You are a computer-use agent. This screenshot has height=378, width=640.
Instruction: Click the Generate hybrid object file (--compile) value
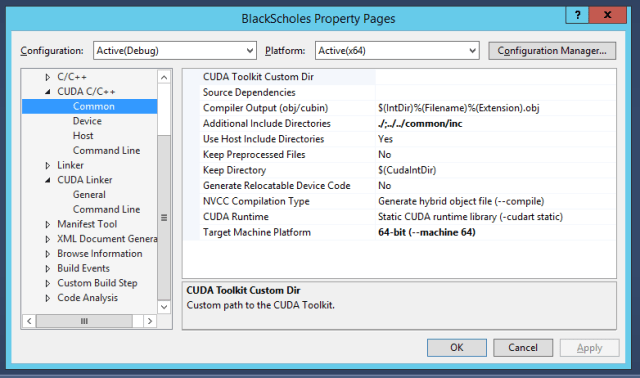pos(461,201)
